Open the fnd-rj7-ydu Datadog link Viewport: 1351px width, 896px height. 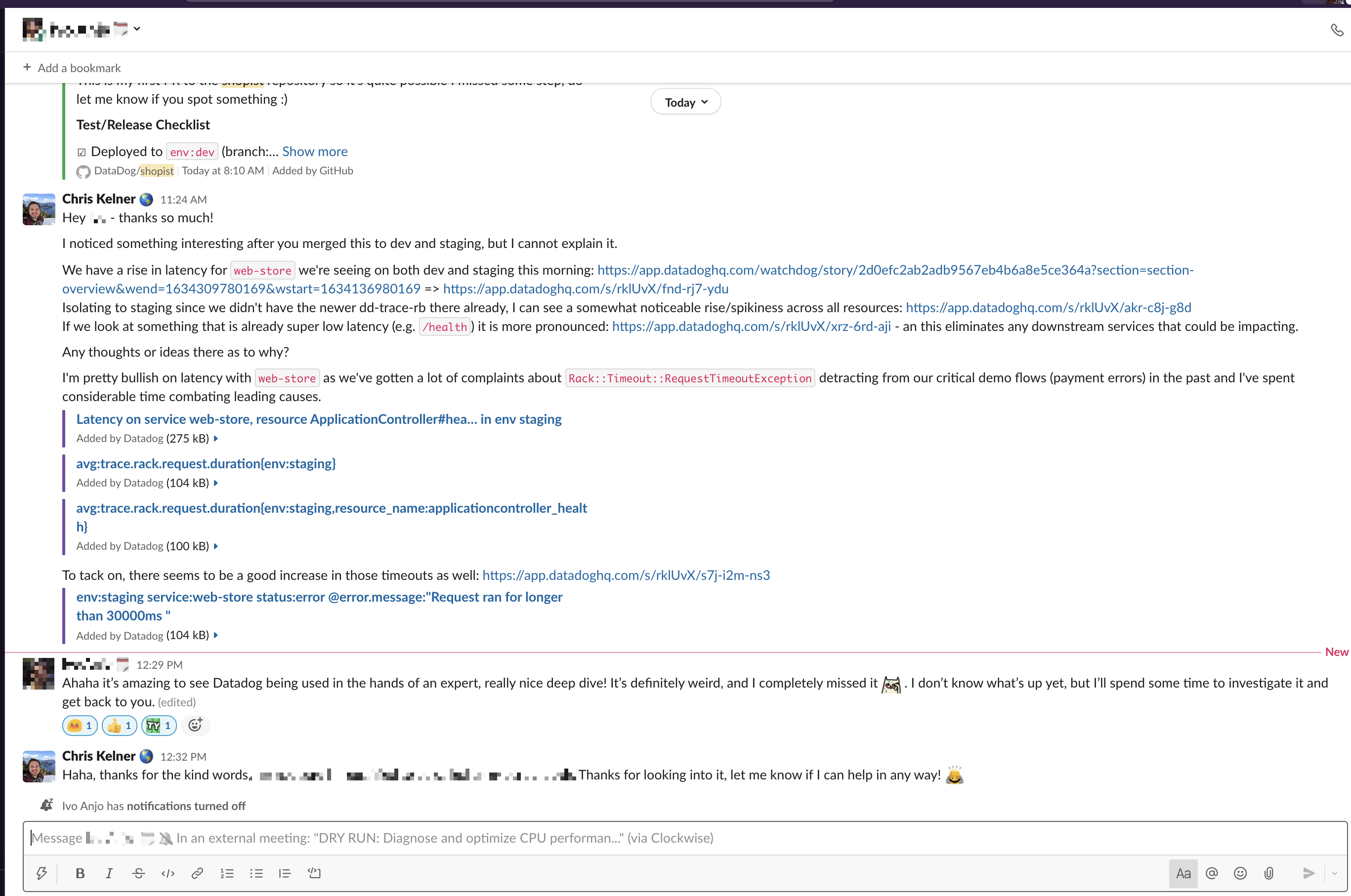tap(586, 288)
